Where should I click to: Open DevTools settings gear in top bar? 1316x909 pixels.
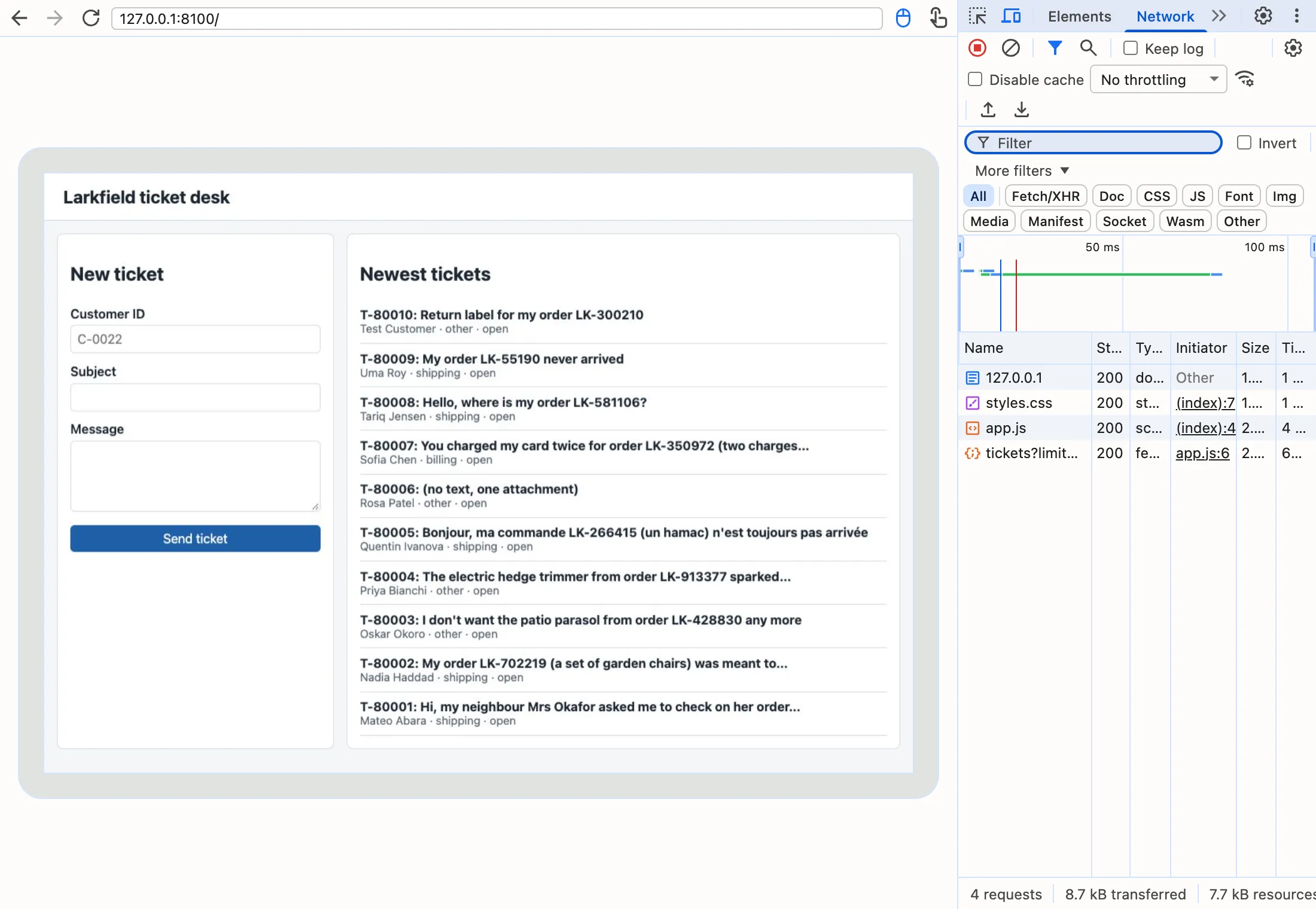1263,16
